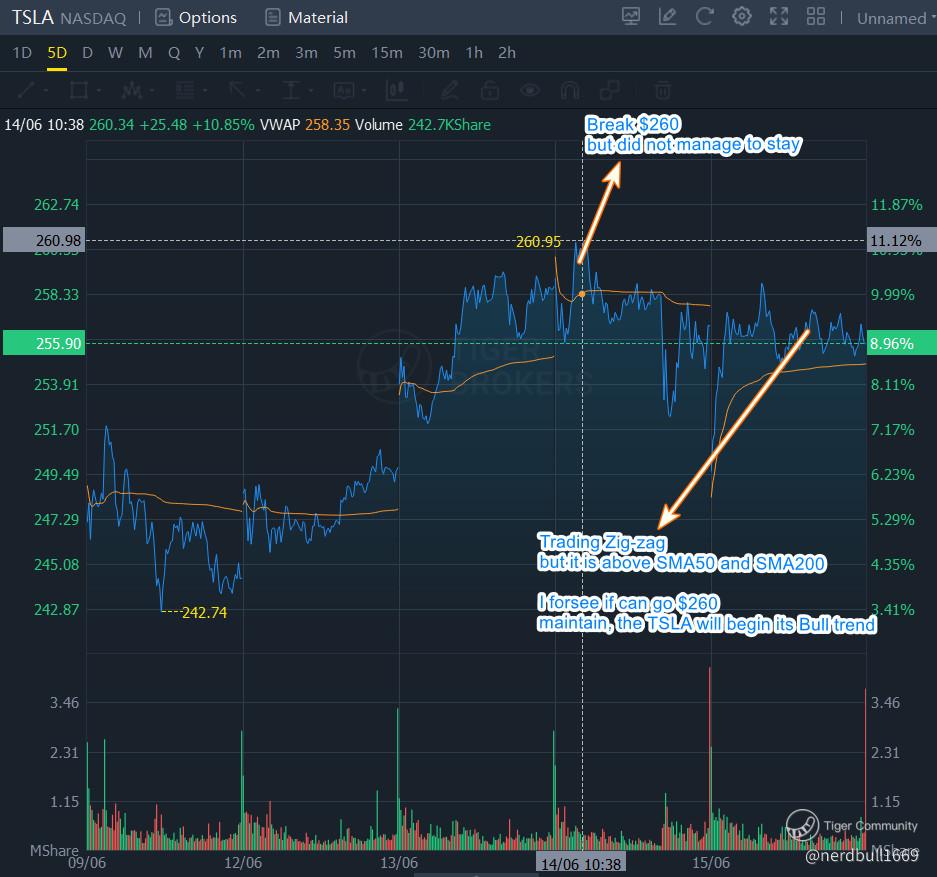Expand the text annotation dropdown arrow

364,91
